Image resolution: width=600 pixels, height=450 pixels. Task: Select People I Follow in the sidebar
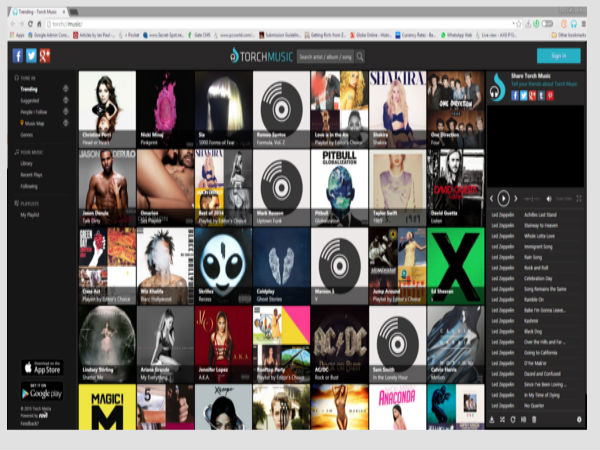(33, 112)
